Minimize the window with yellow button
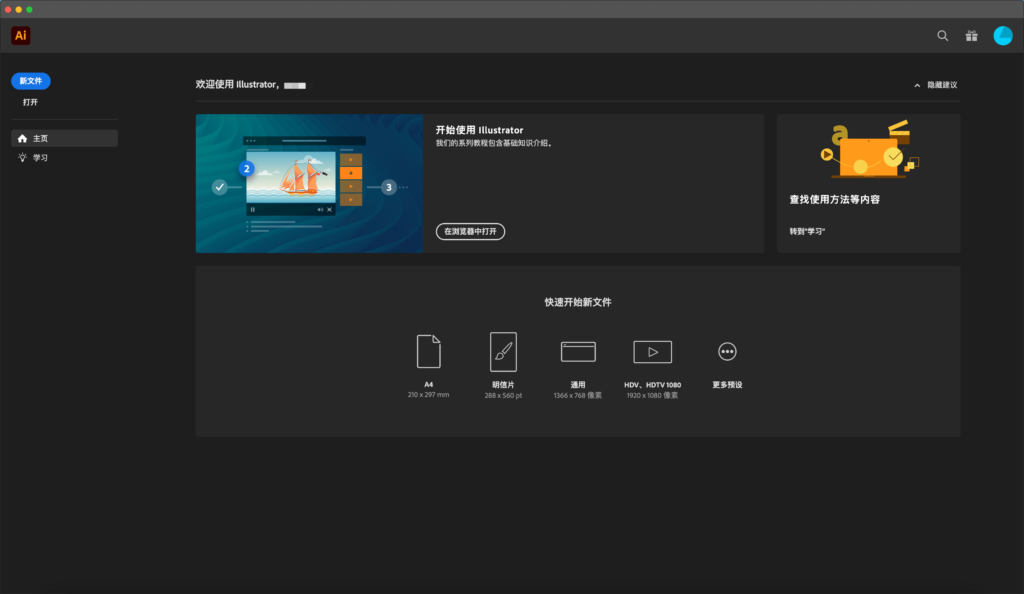1024x594 pixels. click(x=18, y=9)
